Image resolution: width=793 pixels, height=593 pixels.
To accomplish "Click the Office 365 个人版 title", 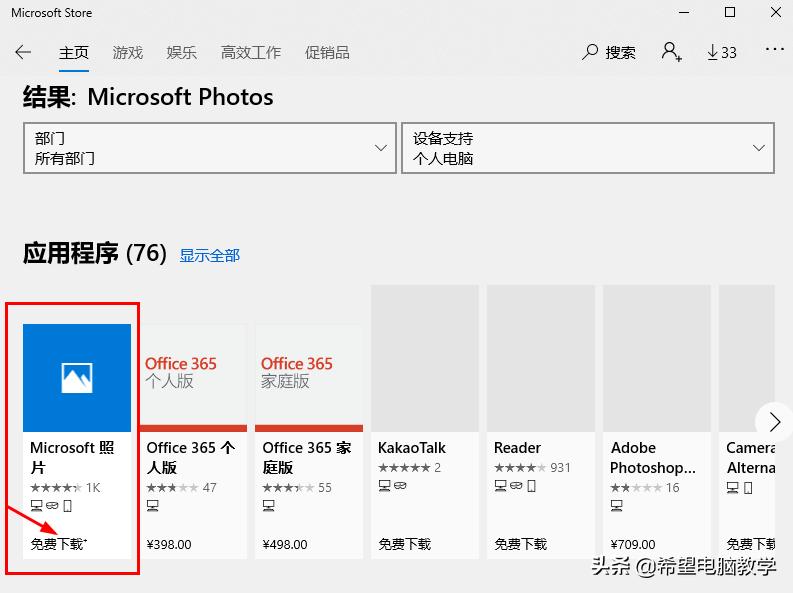I will [x=190, y=458].
